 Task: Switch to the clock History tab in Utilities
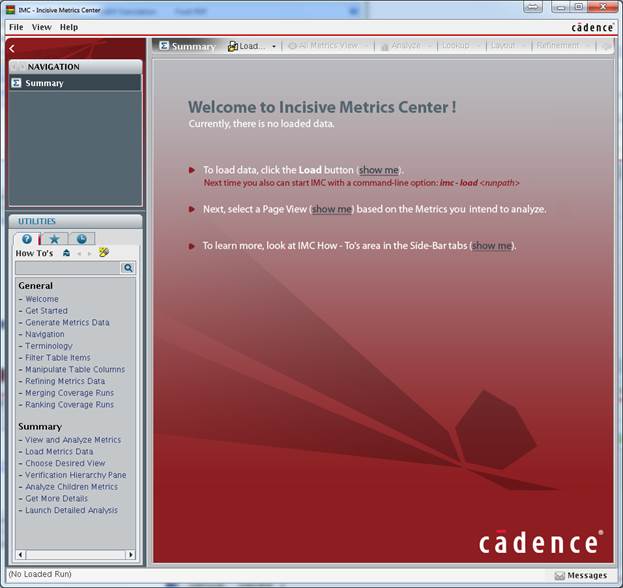point(81,239)
